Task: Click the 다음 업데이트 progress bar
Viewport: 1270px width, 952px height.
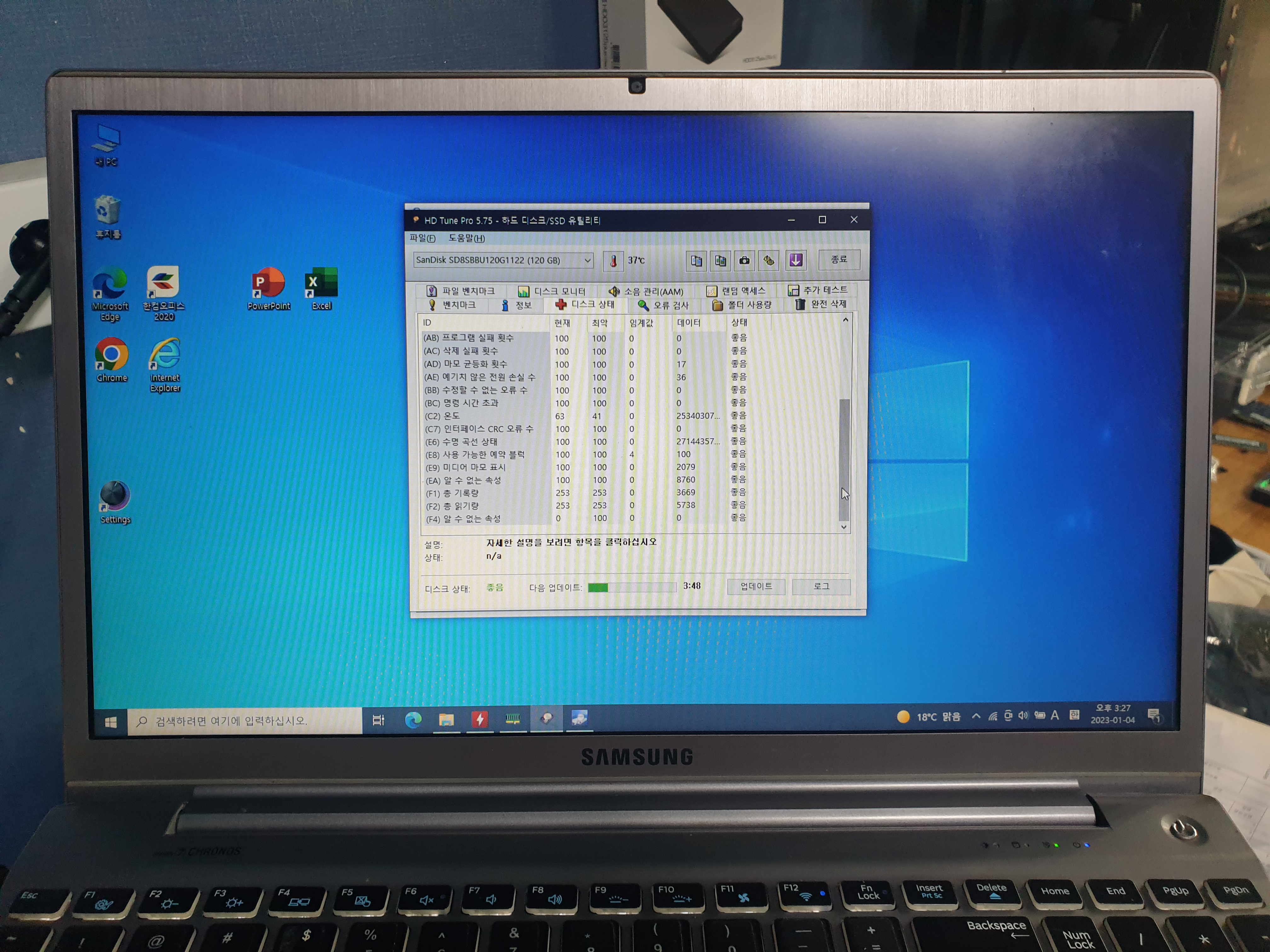Action: click(632, 588)
